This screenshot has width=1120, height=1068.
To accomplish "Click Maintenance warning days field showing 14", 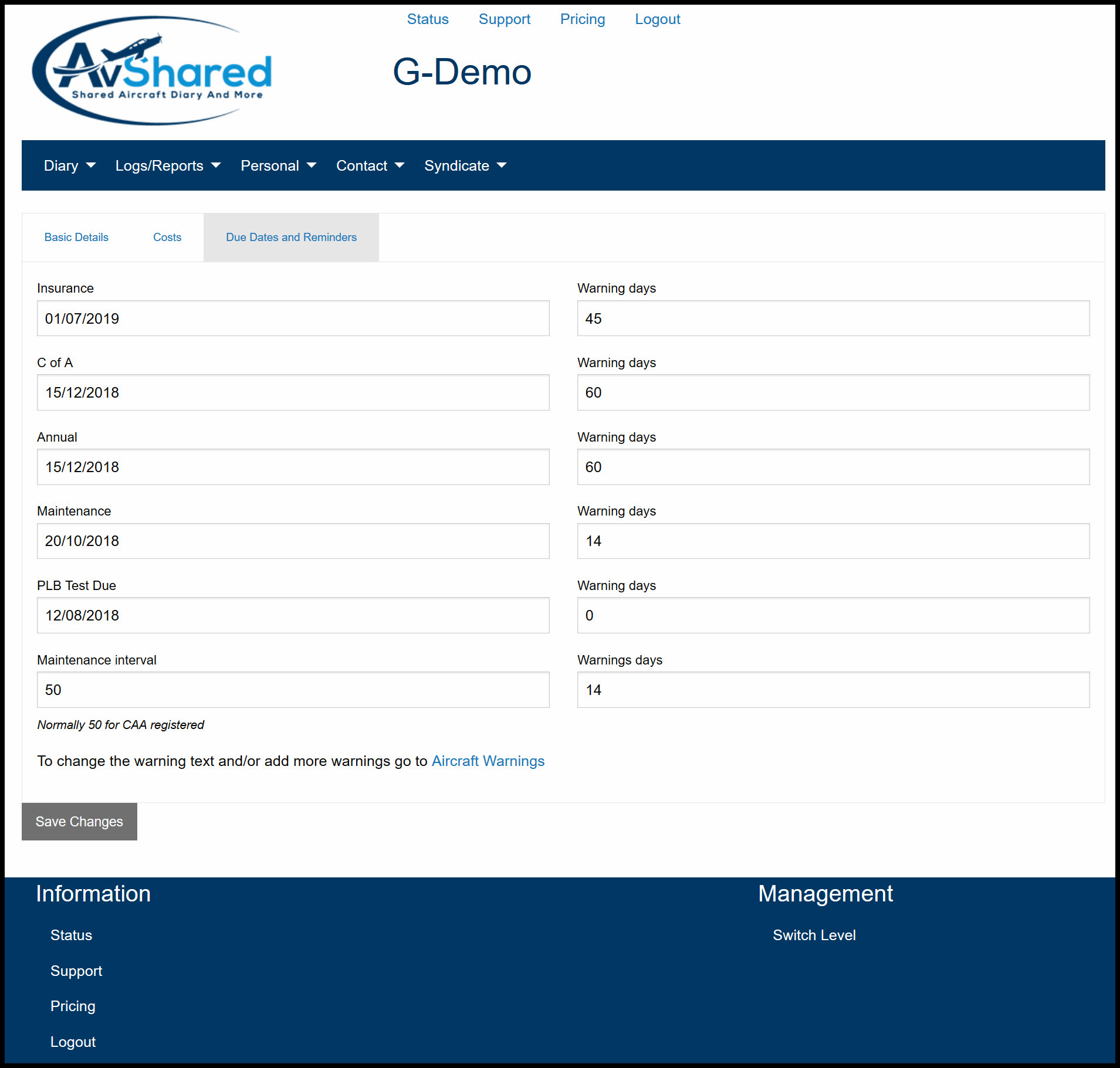I will click(833, 541).
